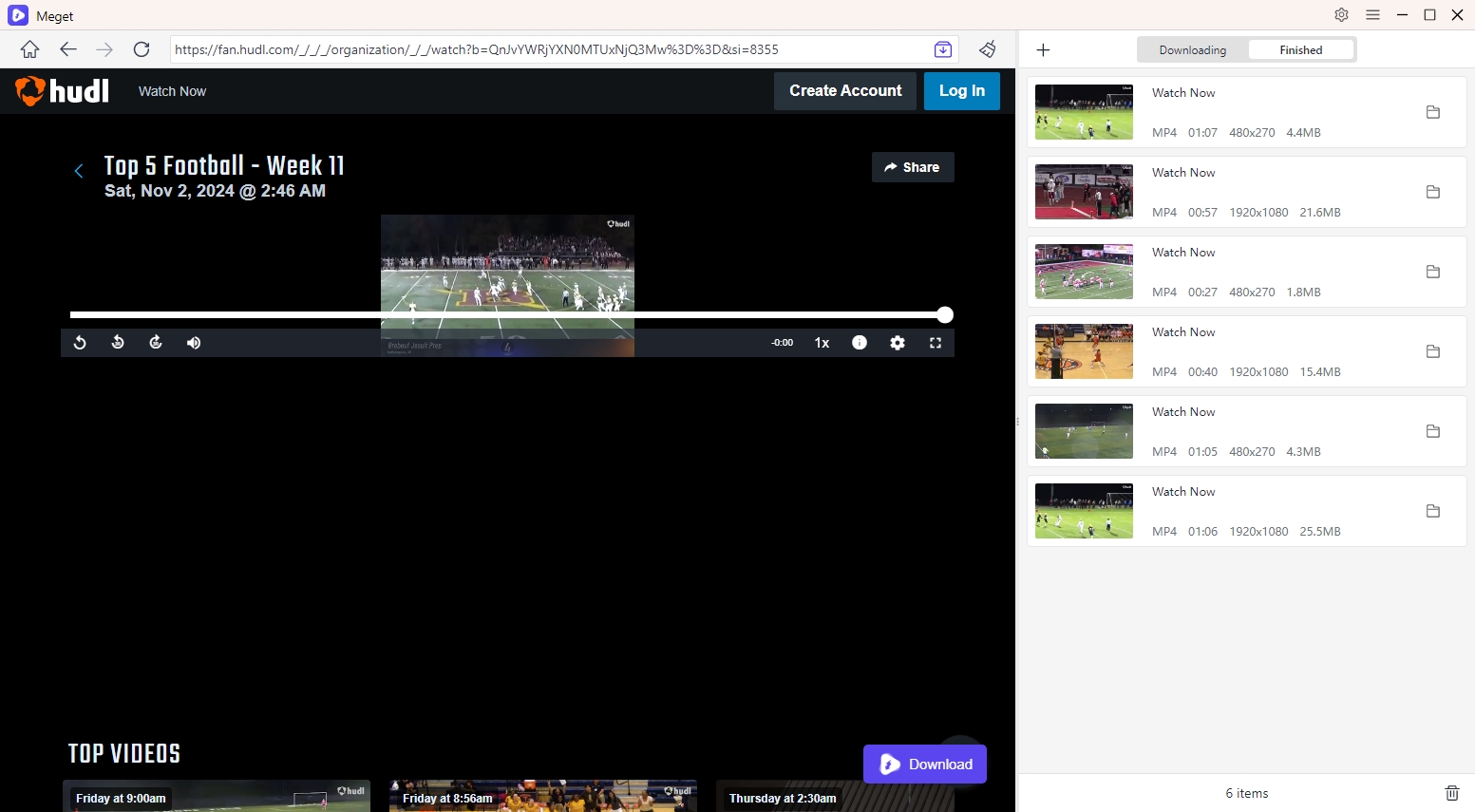Open the Watch Now menu item
The height and width of the screenshot is (812, 1475).
[x=172, y=91]
